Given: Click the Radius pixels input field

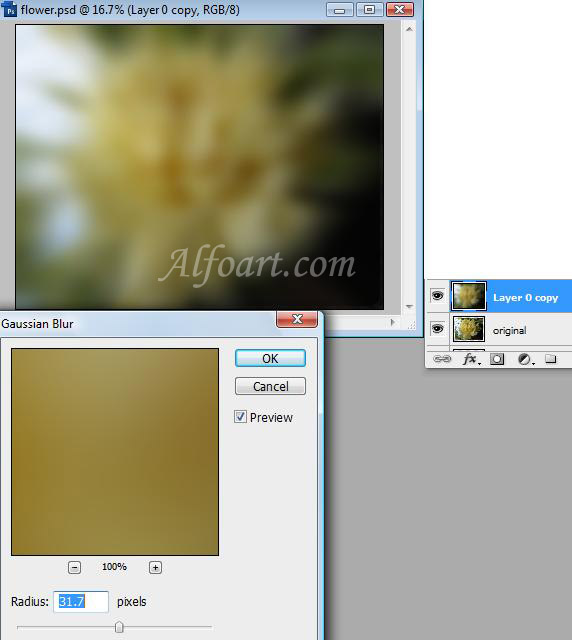Looking at the screenshot, I should (81, 602).
